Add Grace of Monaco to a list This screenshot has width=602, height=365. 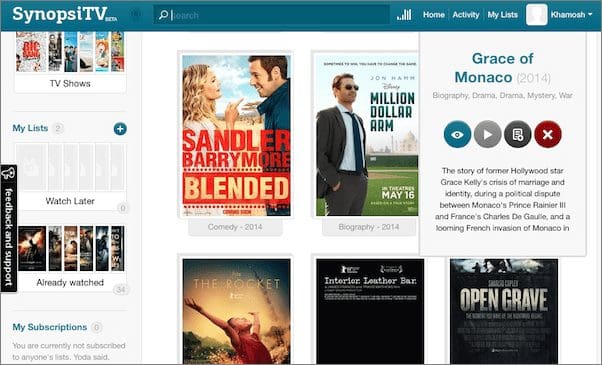pos(518,134)
